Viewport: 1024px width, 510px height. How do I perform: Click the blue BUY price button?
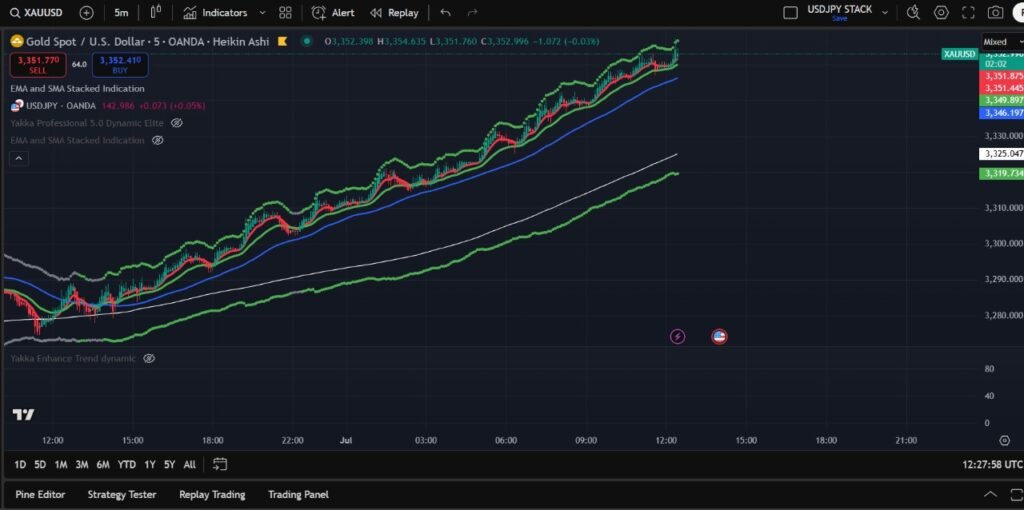pos(120,65)
